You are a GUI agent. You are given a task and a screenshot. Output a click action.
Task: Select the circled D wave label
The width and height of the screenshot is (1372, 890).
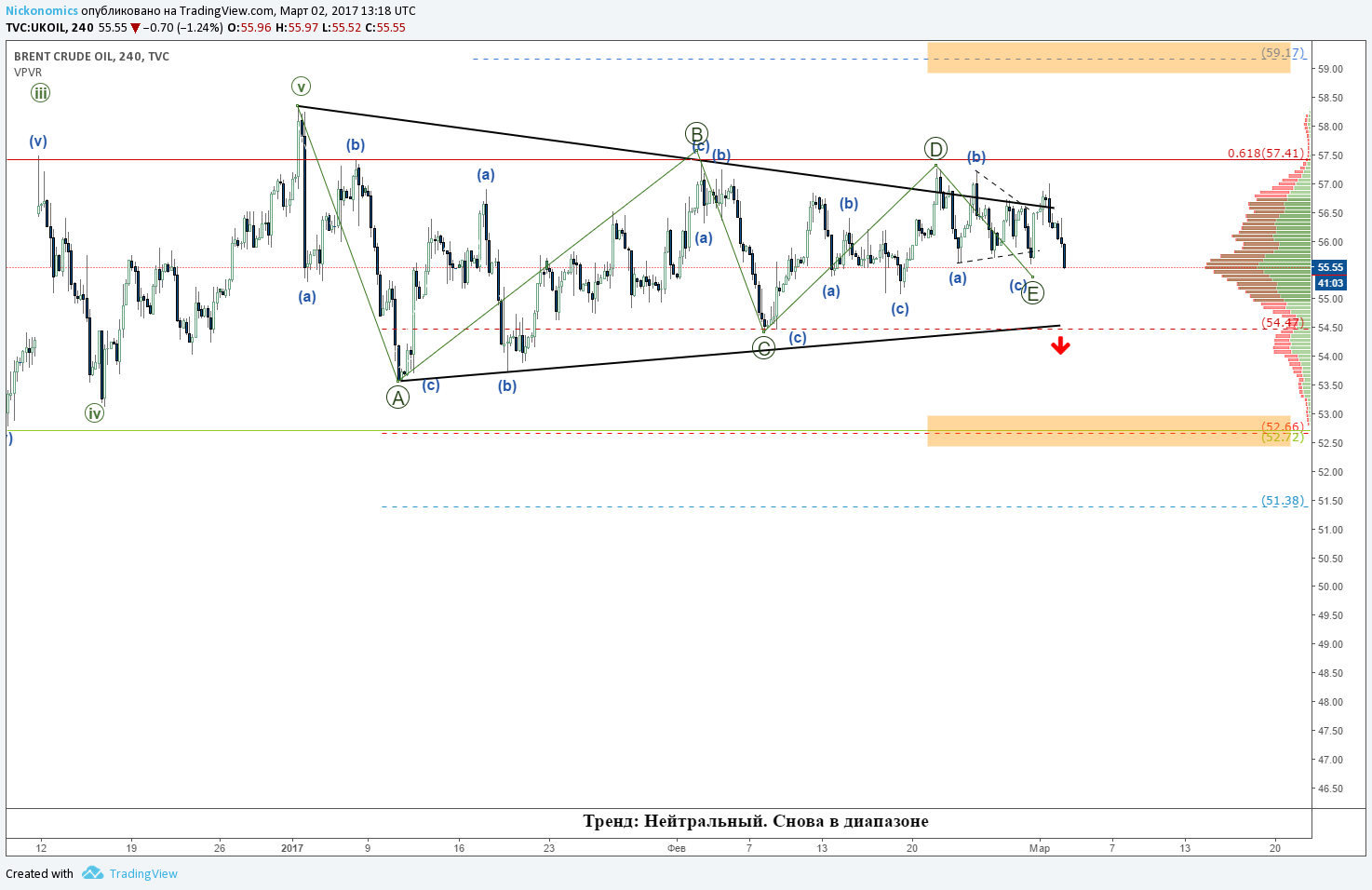point(935,149)
